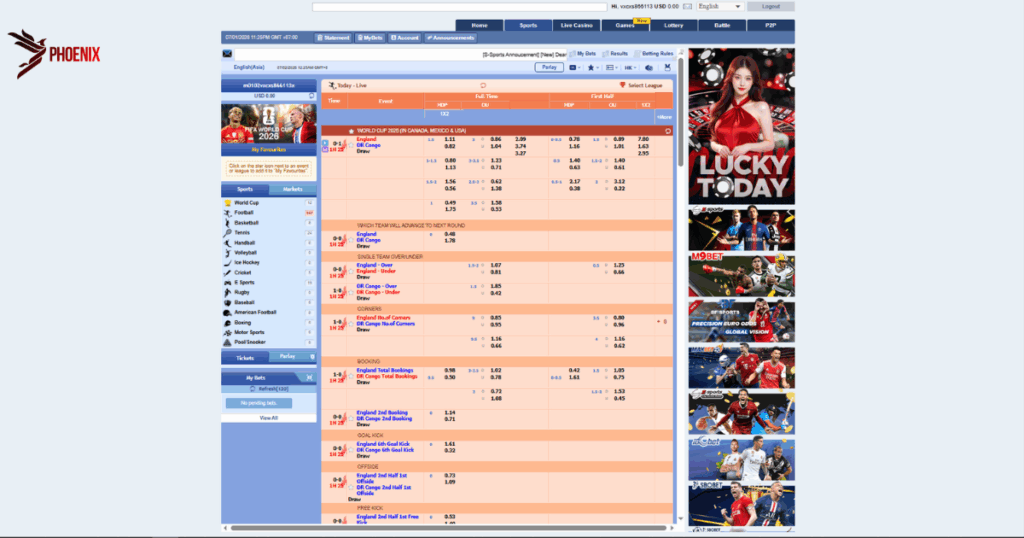
Task: Open the envelope message icon beside the announcement ticker
Action: point(227,54)
